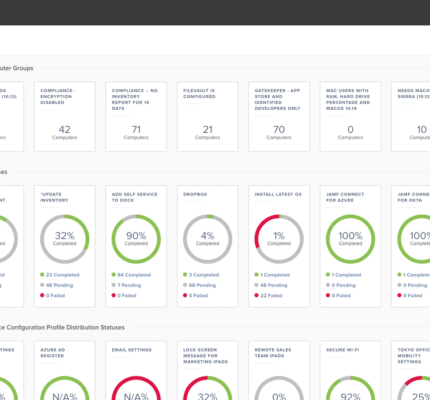View 0 Pending under Jamf Connect for Azure
The image size is (430, 400).
pos(341,285)
